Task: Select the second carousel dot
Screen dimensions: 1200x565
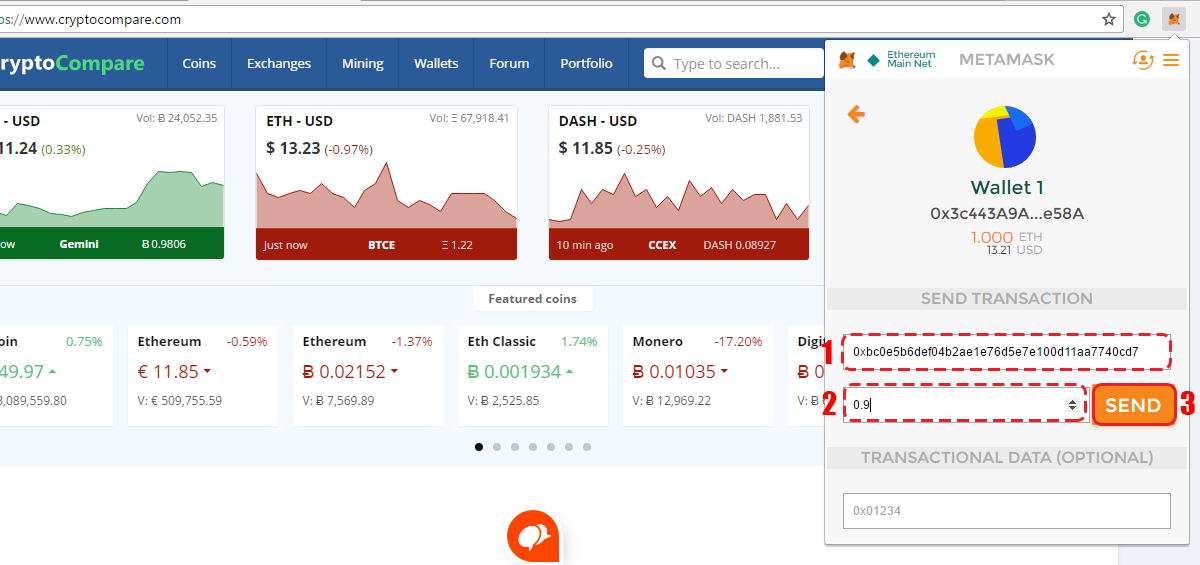Action: click(497, 447)
